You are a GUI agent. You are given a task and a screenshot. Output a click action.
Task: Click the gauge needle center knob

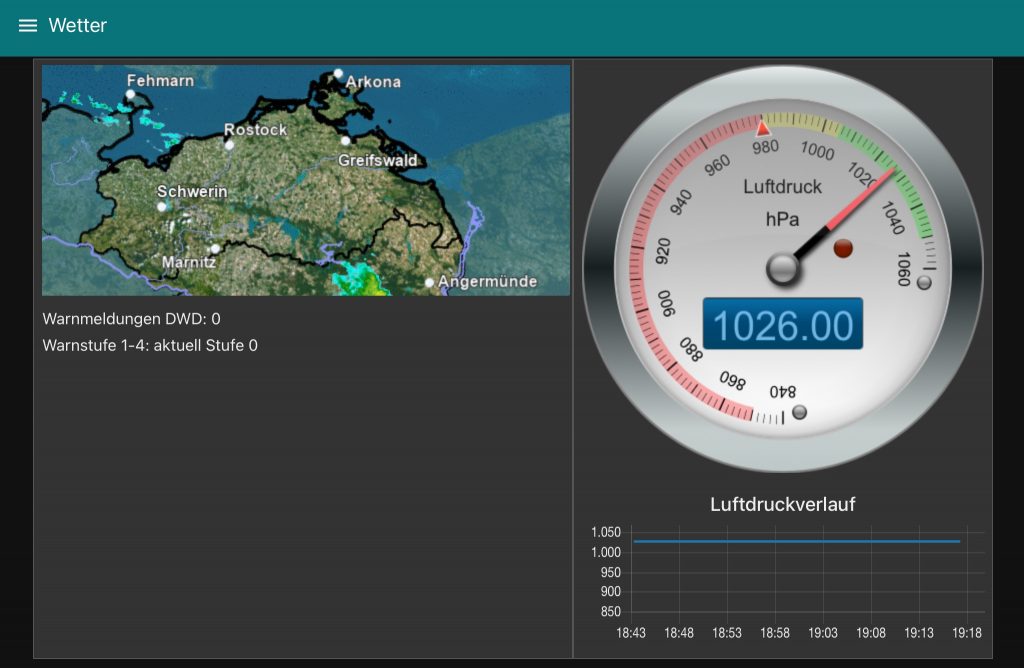pos(782,268)
